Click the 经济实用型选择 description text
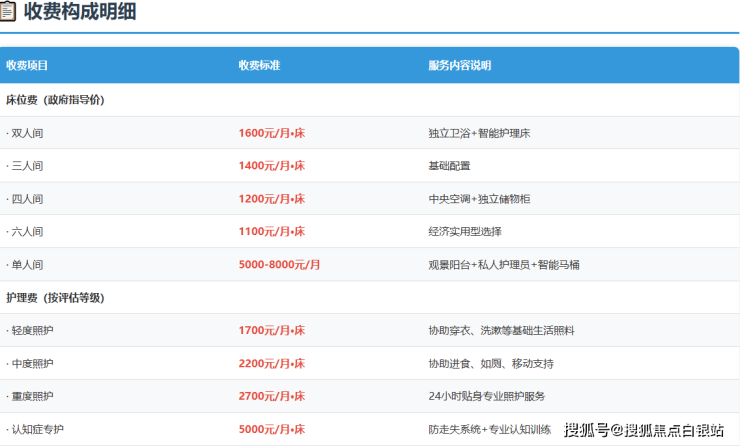 pos(464,231)
